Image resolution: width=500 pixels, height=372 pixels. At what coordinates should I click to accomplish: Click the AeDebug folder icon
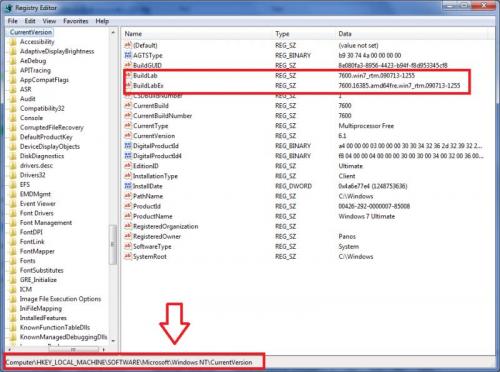click(x=13, y=61)
